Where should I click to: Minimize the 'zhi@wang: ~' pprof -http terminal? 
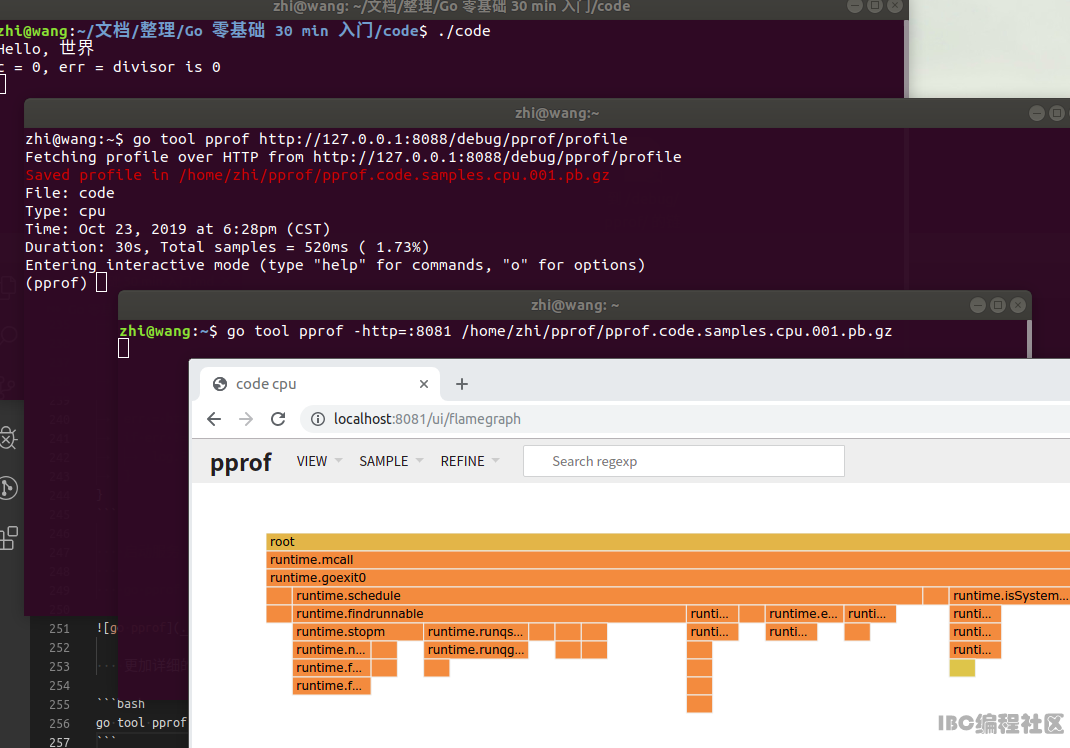pos(978,305)
